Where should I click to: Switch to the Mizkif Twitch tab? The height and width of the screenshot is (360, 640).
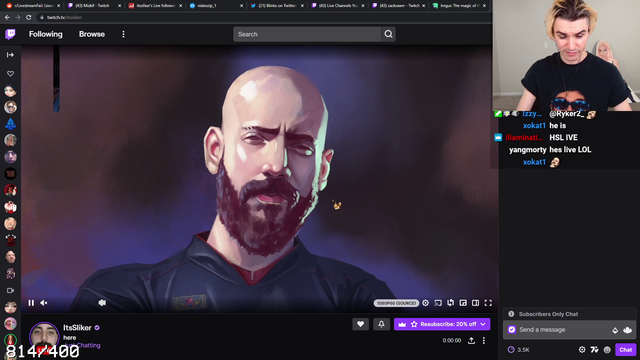click(93, 6)
